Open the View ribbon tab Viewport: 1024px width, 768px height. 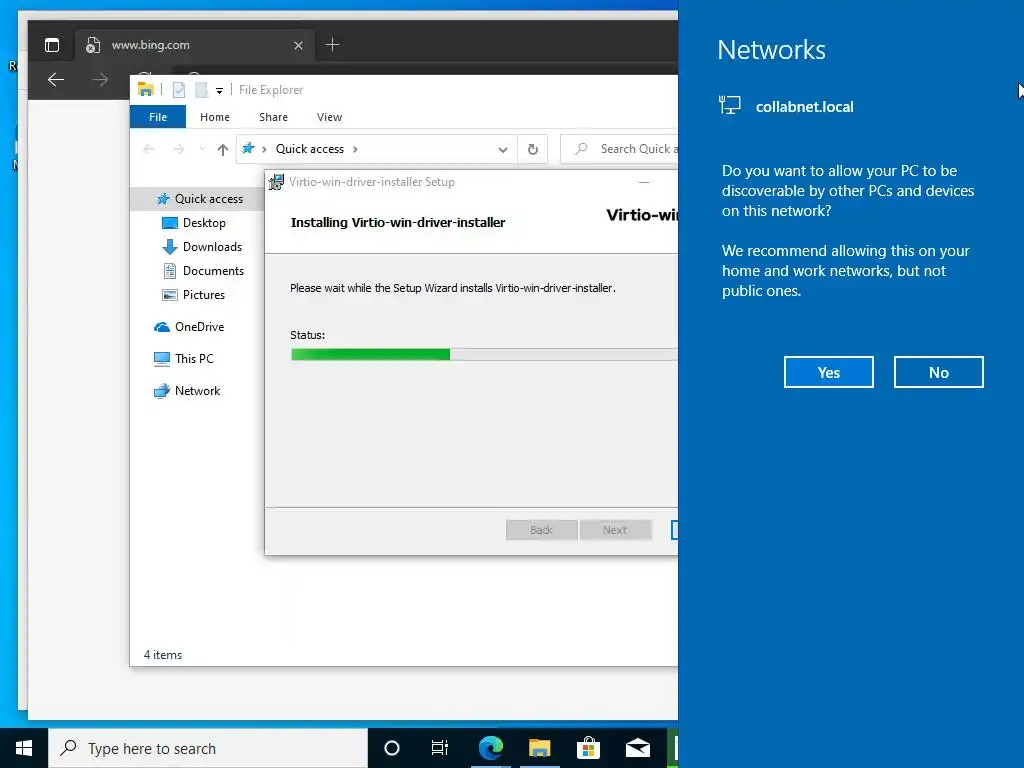tap(329, 117)
